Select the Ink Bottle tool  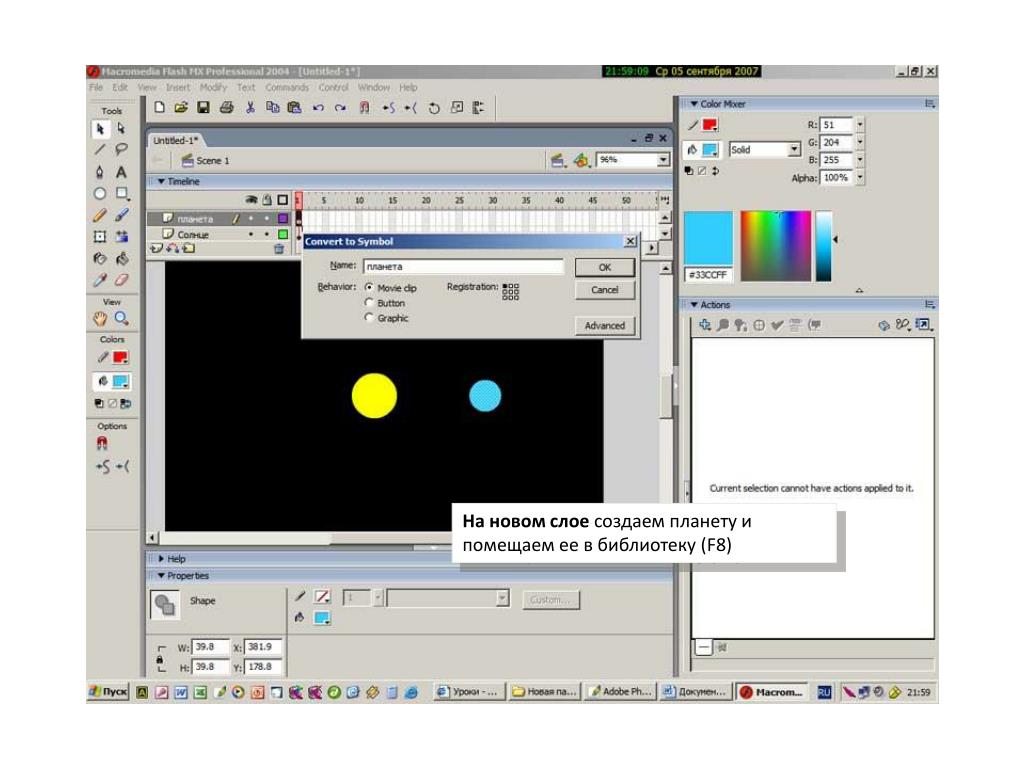tap(100, 259)
